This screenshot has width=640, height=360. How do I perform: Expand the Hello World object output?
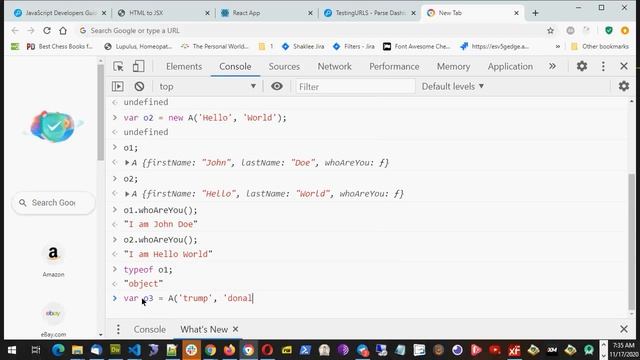tap(127, 193)
